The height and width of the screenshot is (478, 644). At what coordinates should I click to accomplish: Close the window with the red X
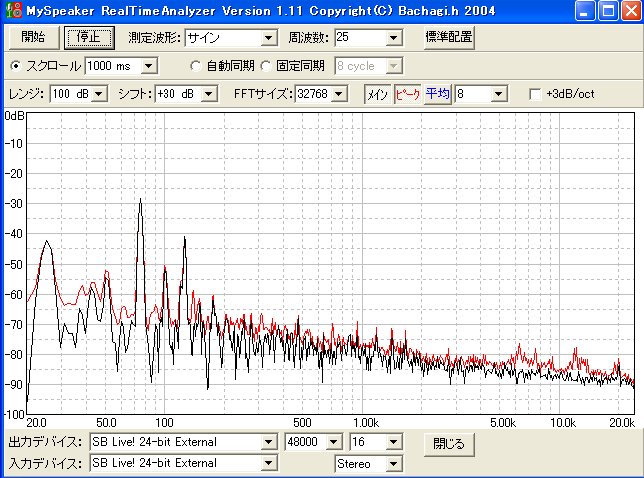tap(631, 11)
